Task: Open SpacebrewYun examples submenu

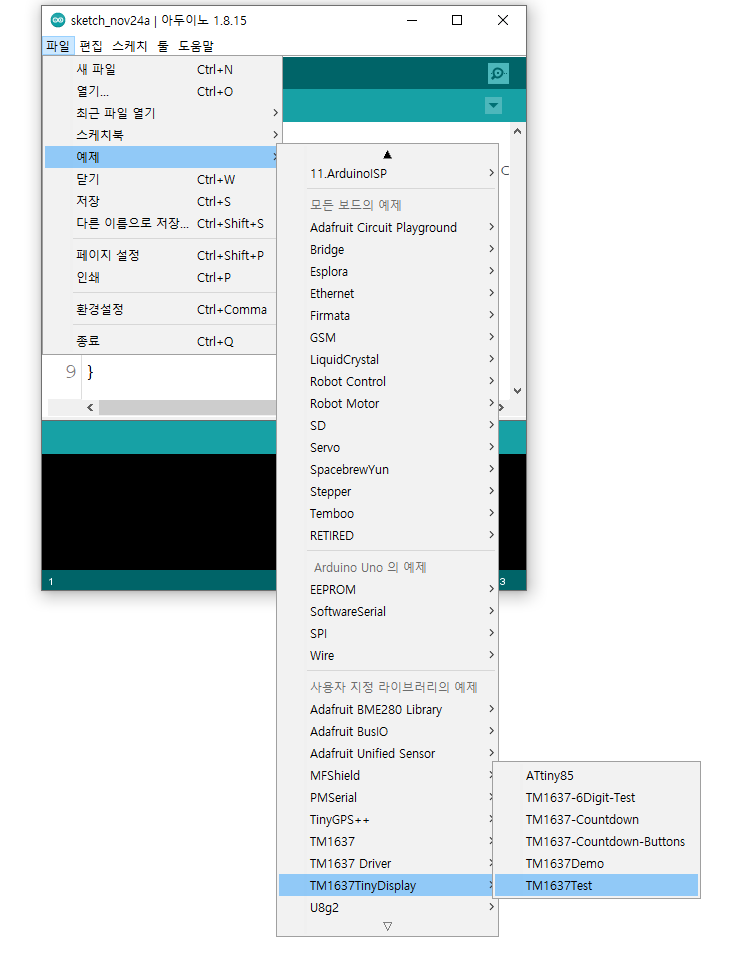Action: (x=388, y=469)
